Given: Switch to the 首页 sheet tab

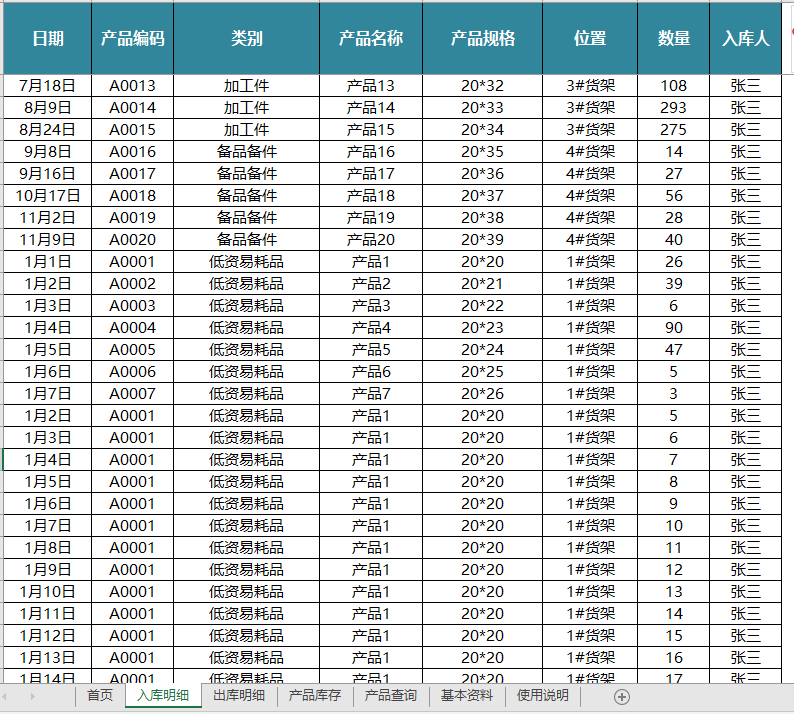Looking at the screenshot, I should (x=100, y=695).
